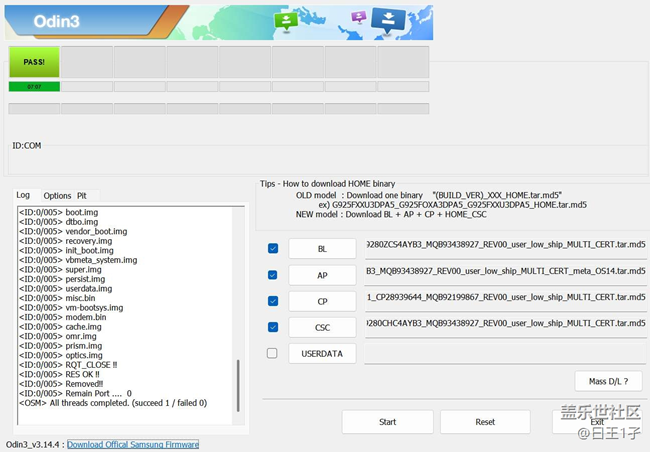Click the green download icon in banner
This screenshot has width=650, height=452.
[287, 21]
